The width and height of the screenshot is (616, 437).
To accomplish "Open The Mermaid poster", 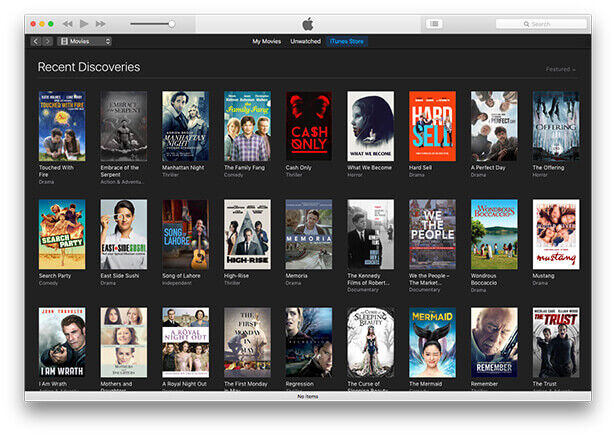I will click(432, 342).
